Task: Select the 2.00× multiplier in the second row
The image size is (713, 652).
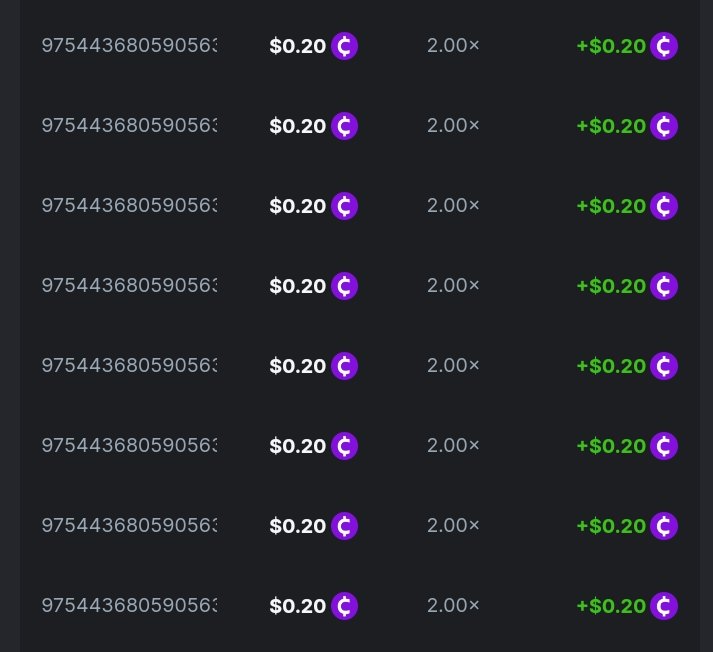Action: [x=453, y=126]
